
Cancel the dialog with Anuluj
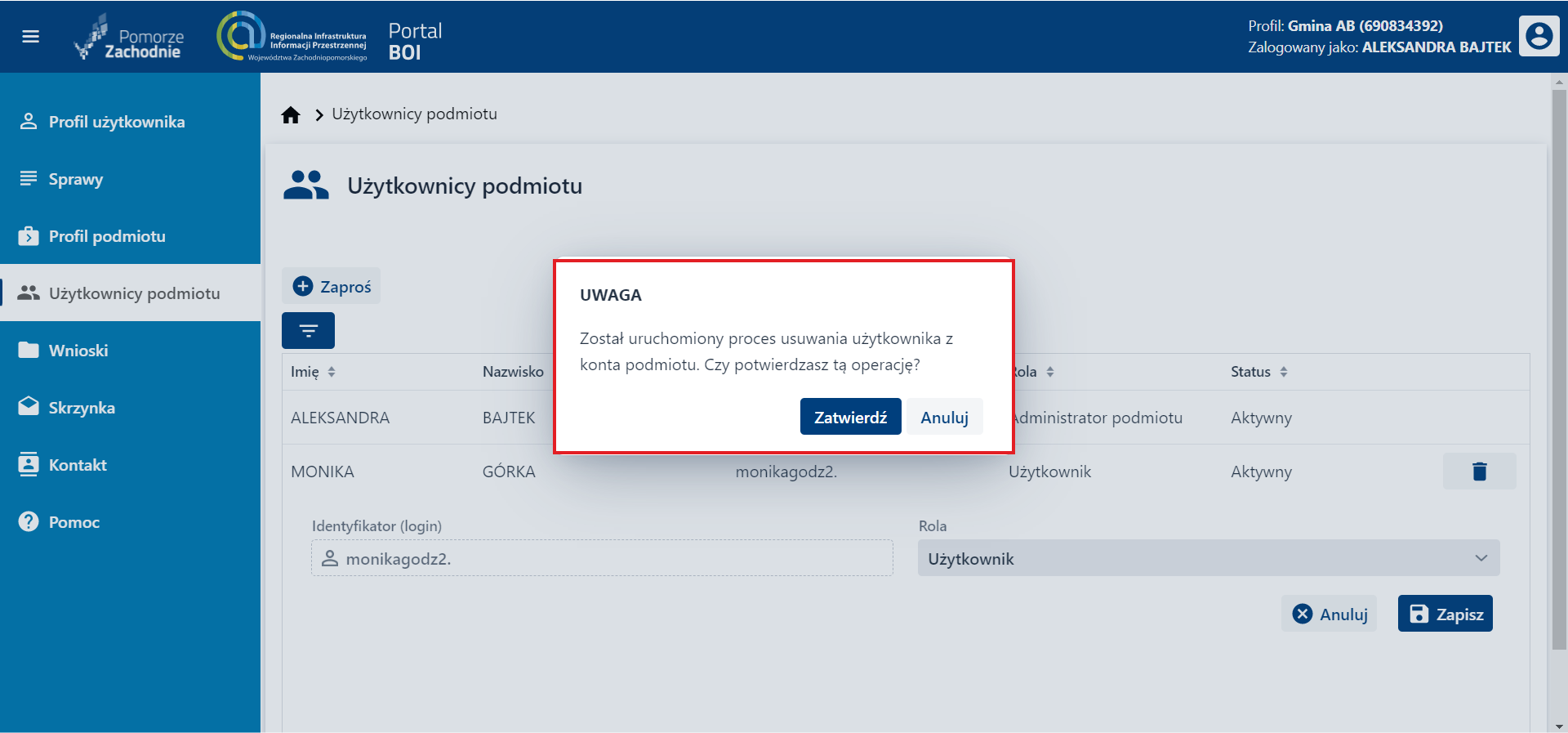tap(944, 417)
